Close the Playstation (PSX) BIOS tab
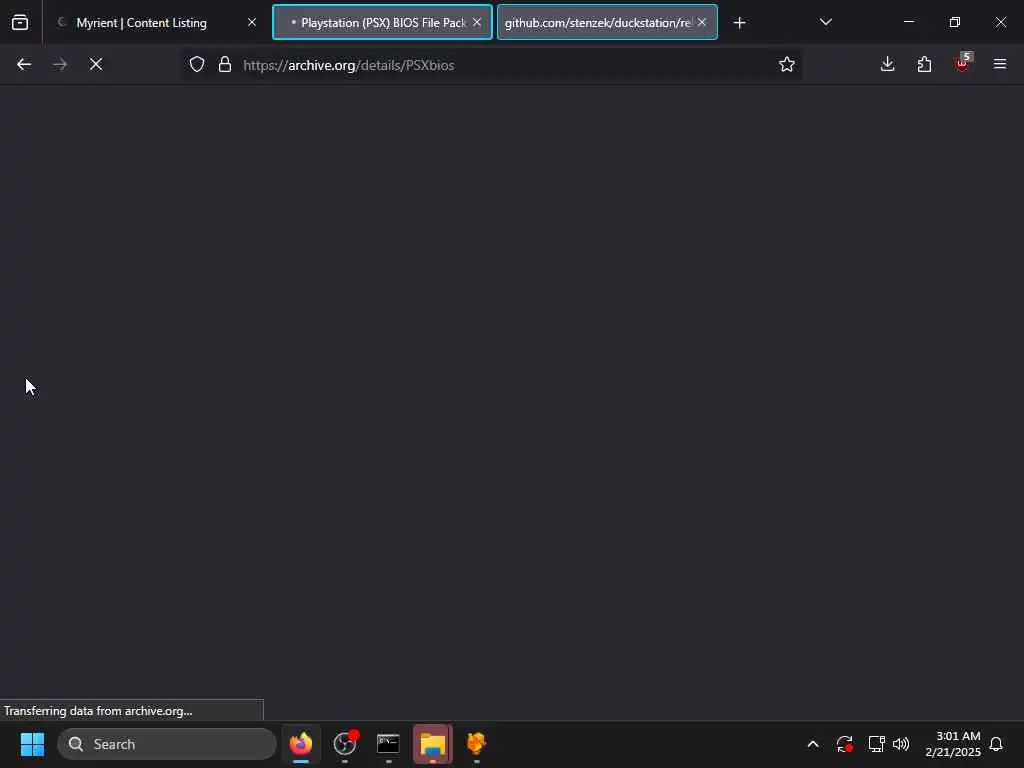Screen dimensions: 1024x768 477,22
